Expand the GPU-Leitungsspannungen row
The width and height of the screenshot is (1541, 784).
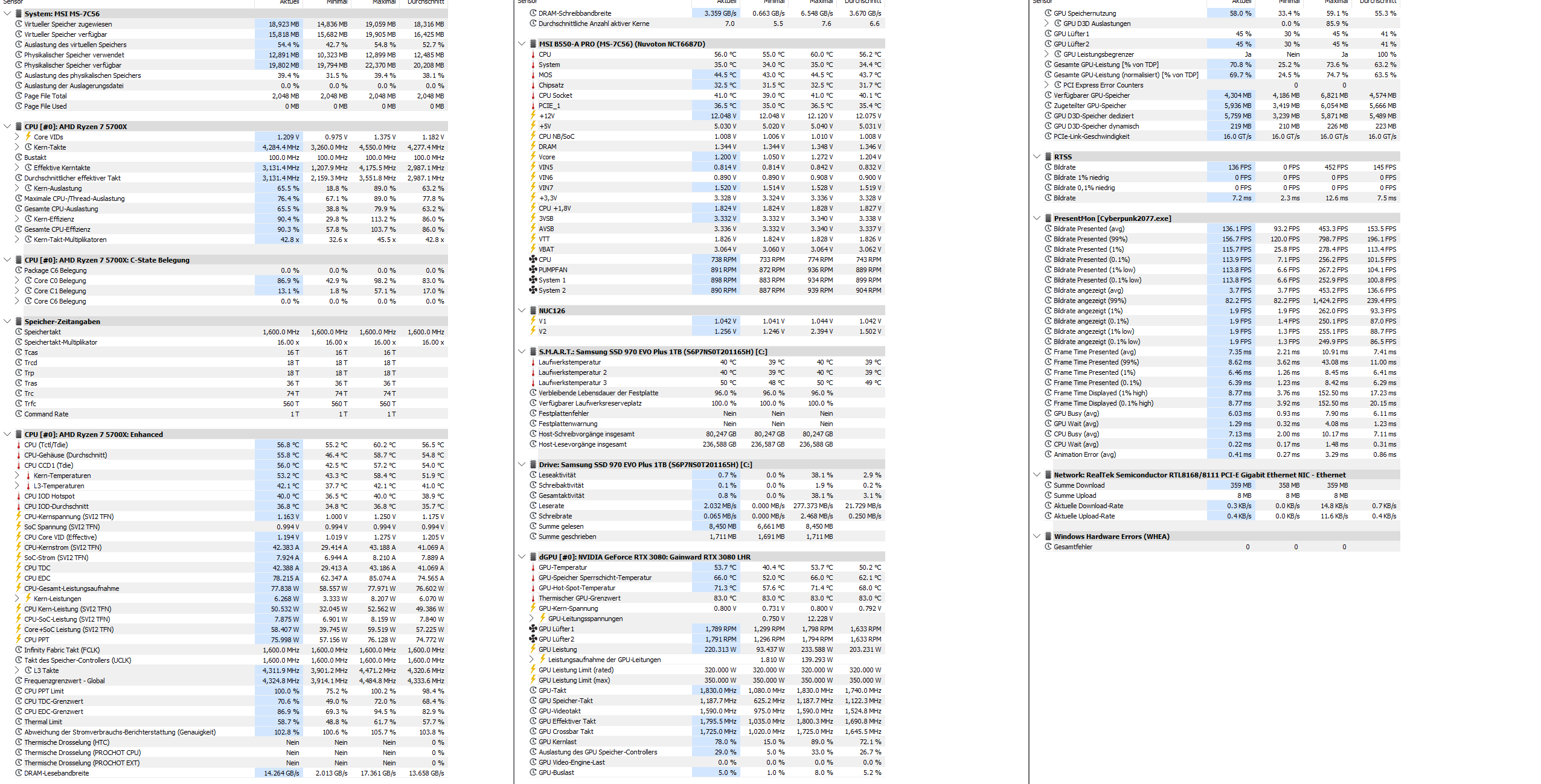click(x=531, y=618)
